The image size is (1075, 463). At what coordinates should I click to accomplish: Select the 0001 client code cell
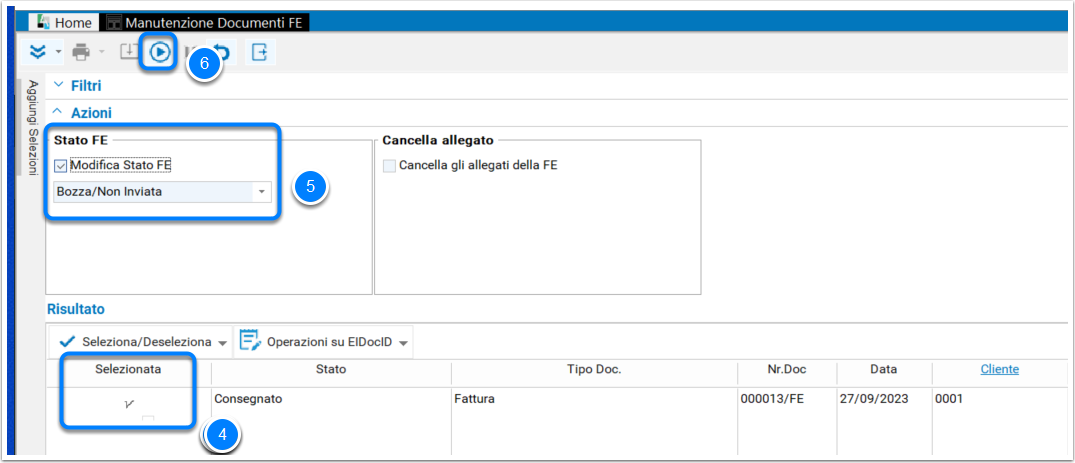pos(1001,398)
